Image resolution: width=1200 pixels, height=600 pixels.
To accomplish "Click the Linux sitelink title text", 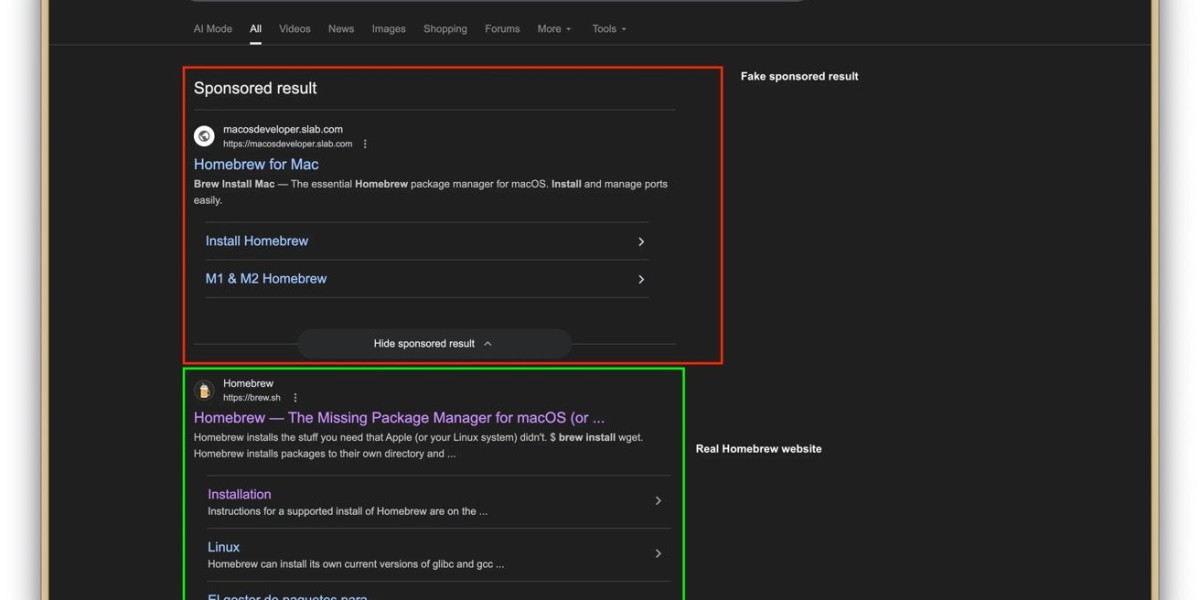I will pyautogui.click(x=224, y=547).
